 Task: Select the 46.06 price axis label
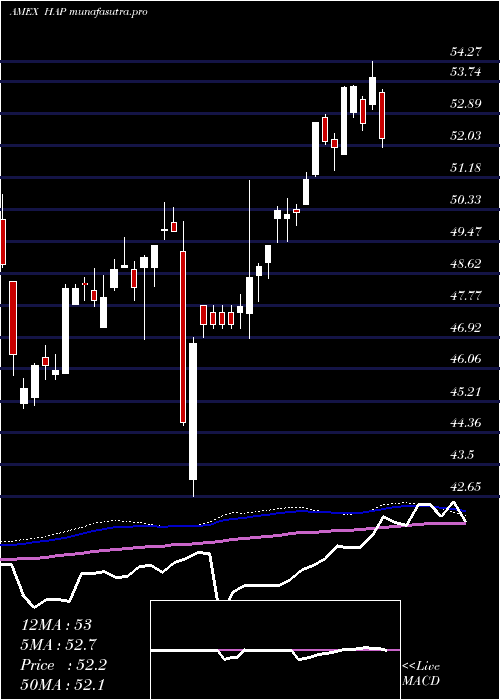coord(466,359)
